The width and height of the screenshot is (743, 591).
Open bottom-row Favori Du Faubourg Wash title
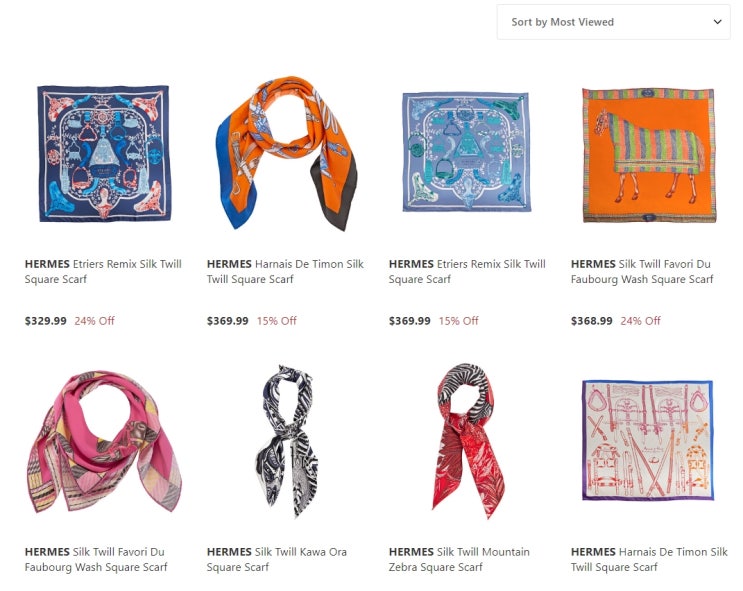96,559
